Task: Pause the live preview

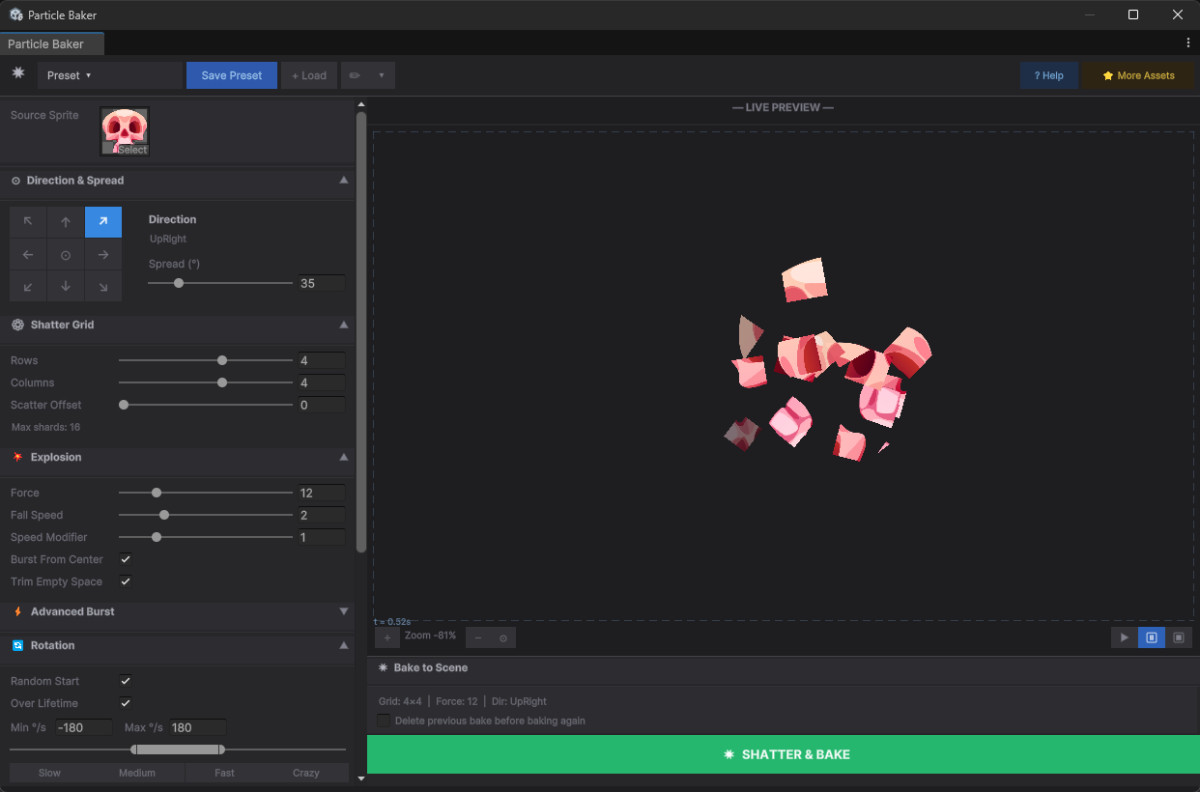Action: [1151, 637]
